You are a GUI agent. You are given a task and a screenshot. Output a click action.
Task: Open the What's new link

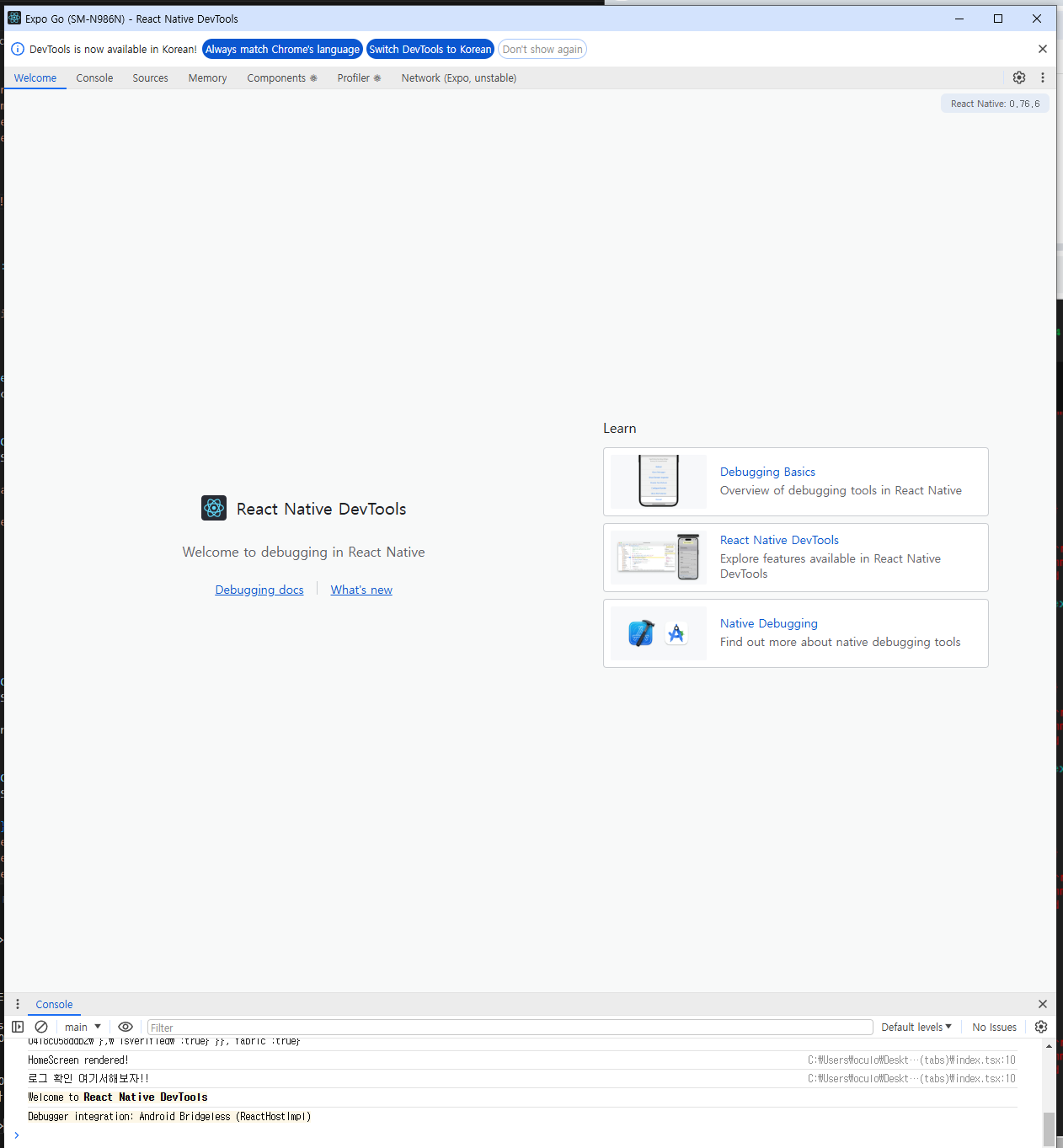[x=361, y=590]
